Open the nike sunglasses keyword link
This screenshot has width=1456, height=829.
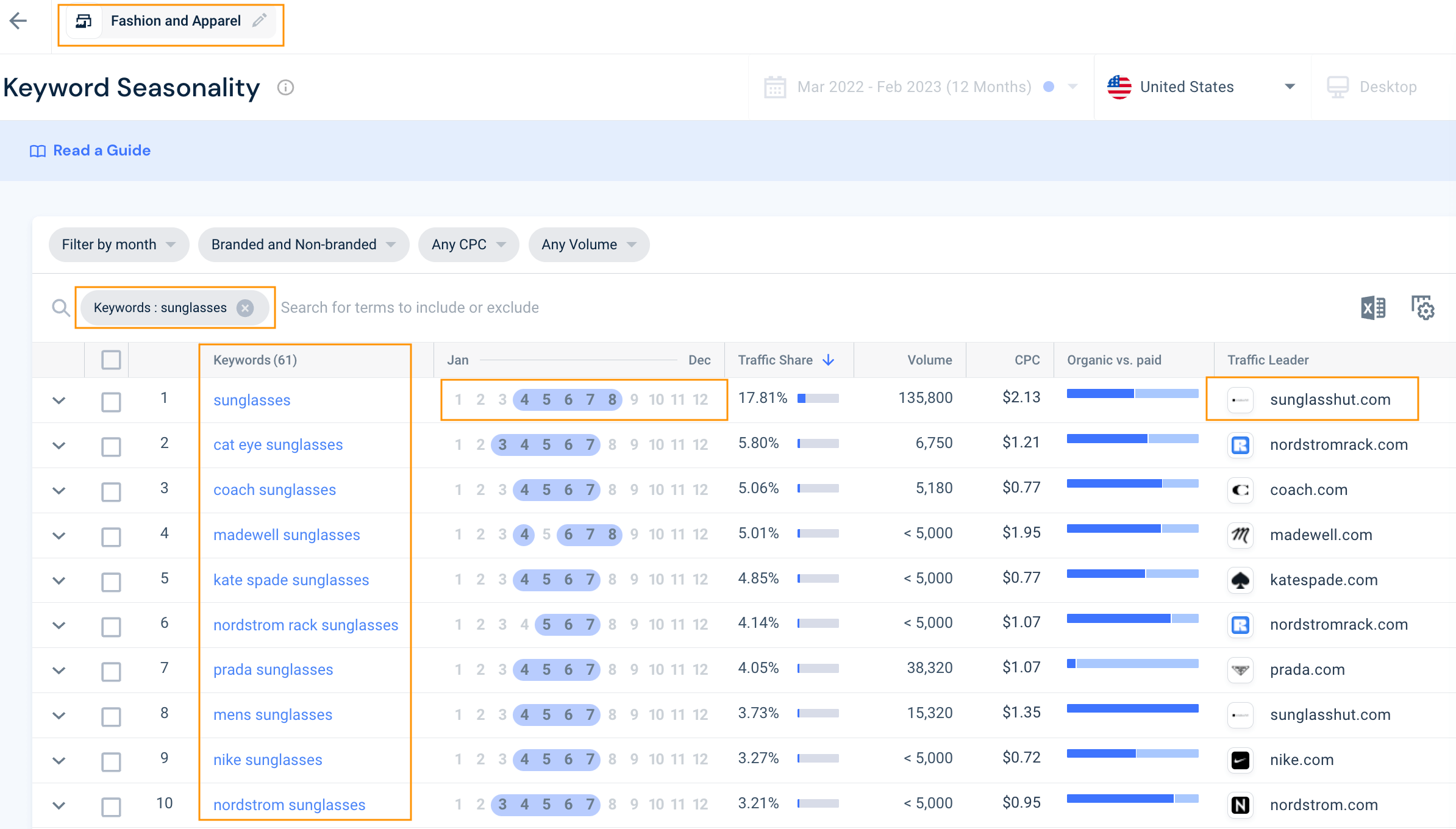[268, 760]
